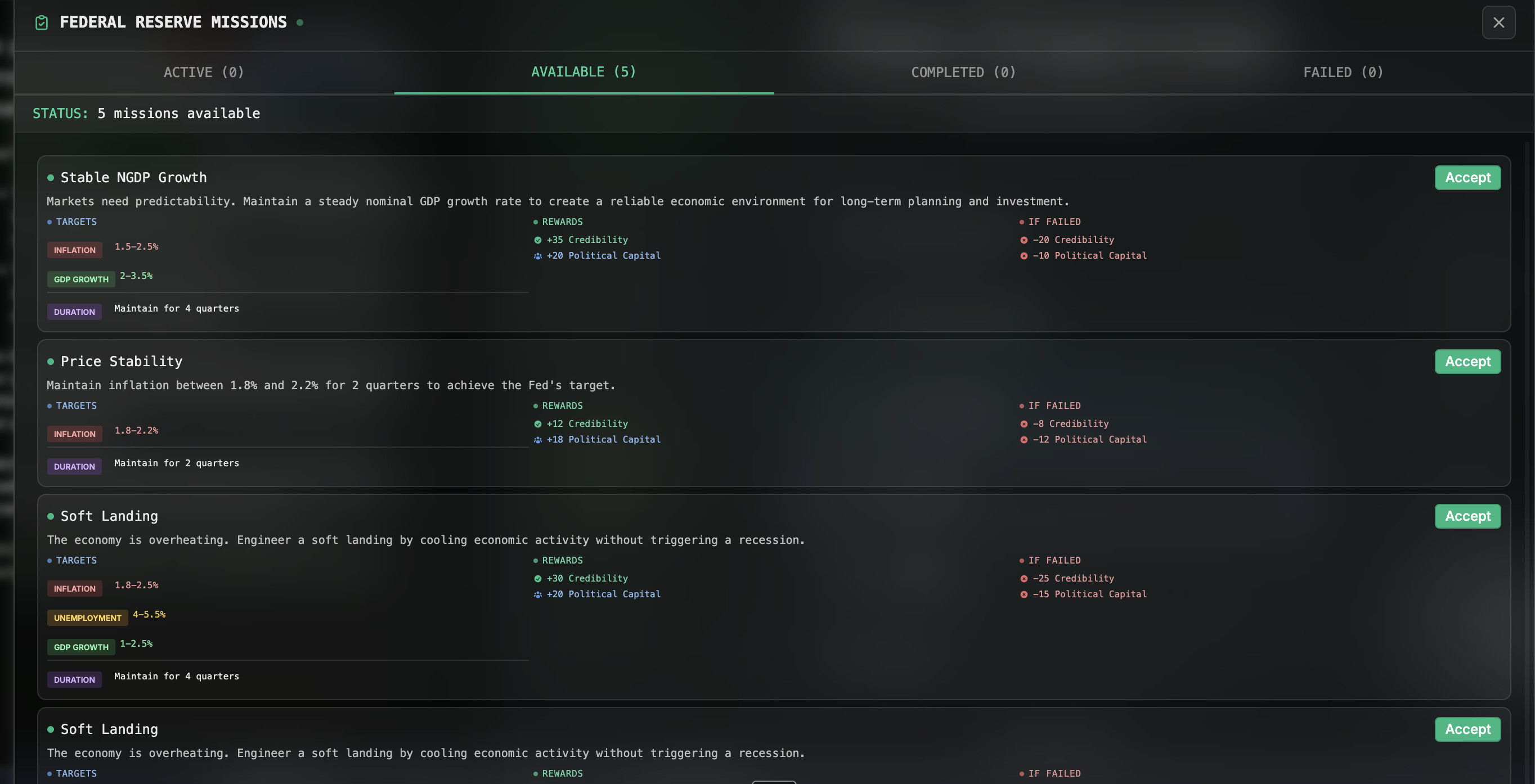This screenshot has width=1535, height=784.
Task: Click the X icon beside -20 Credibility penalty
Action: coord(1023,240)
